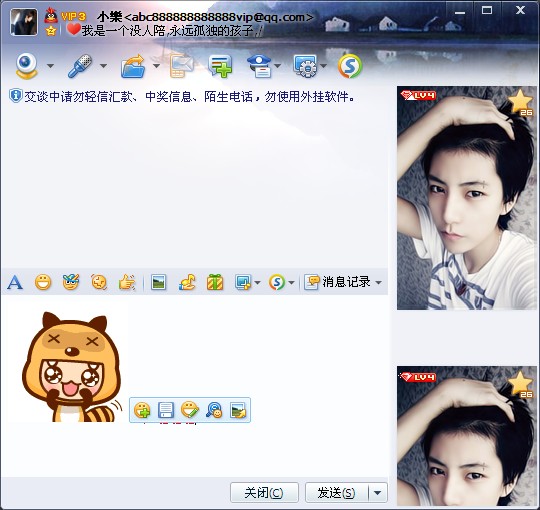
Task: Click contact avatar in title bar
Action: [x=24, y=22]
